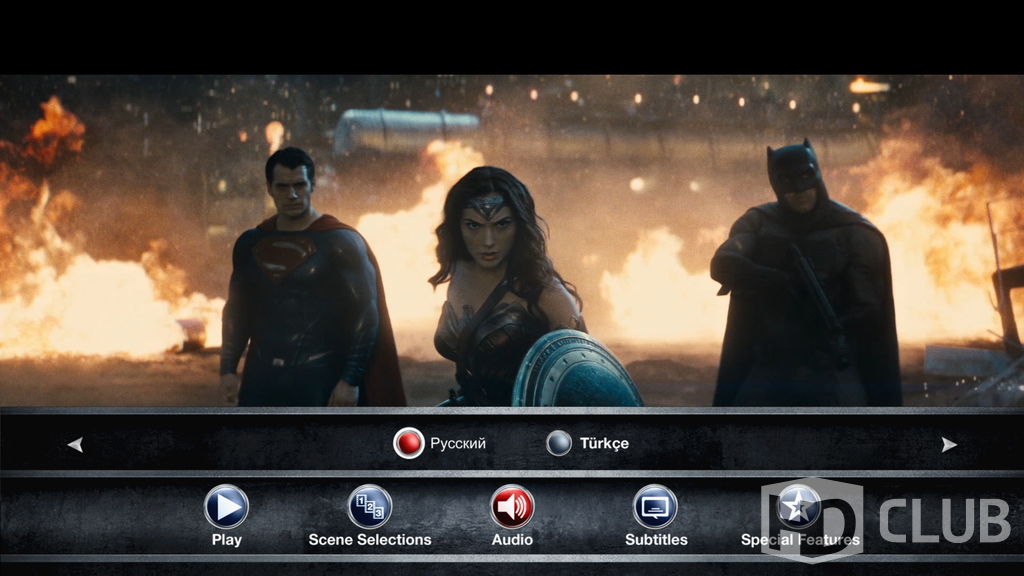Click the Scene Selections label

[x=370, y=540]
